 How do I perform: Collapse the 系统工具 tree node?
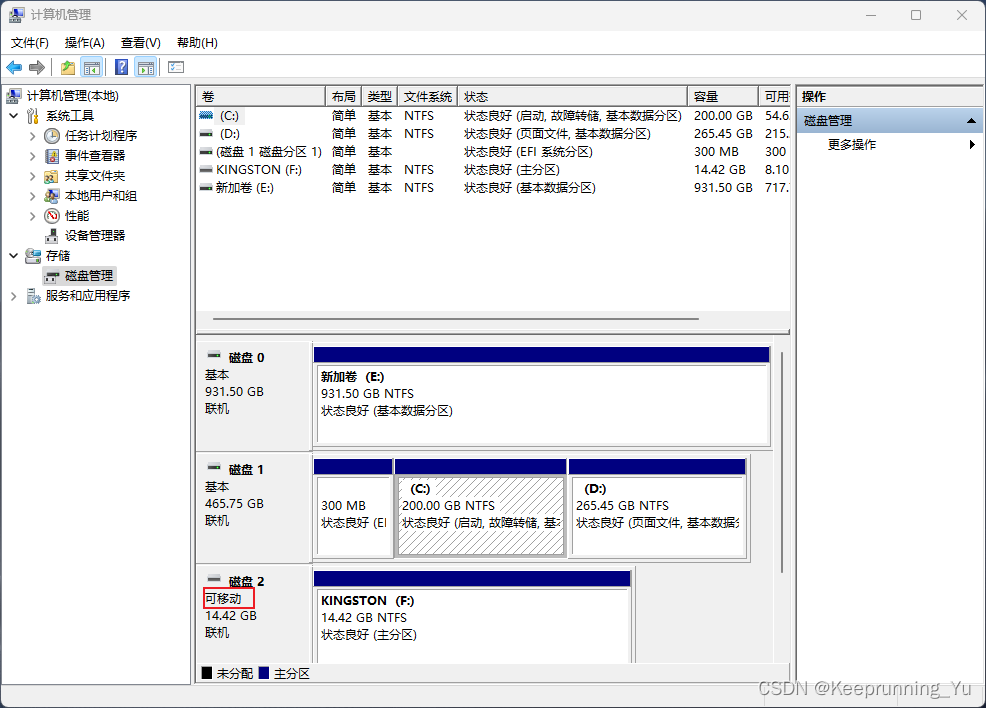coord(14,116)
